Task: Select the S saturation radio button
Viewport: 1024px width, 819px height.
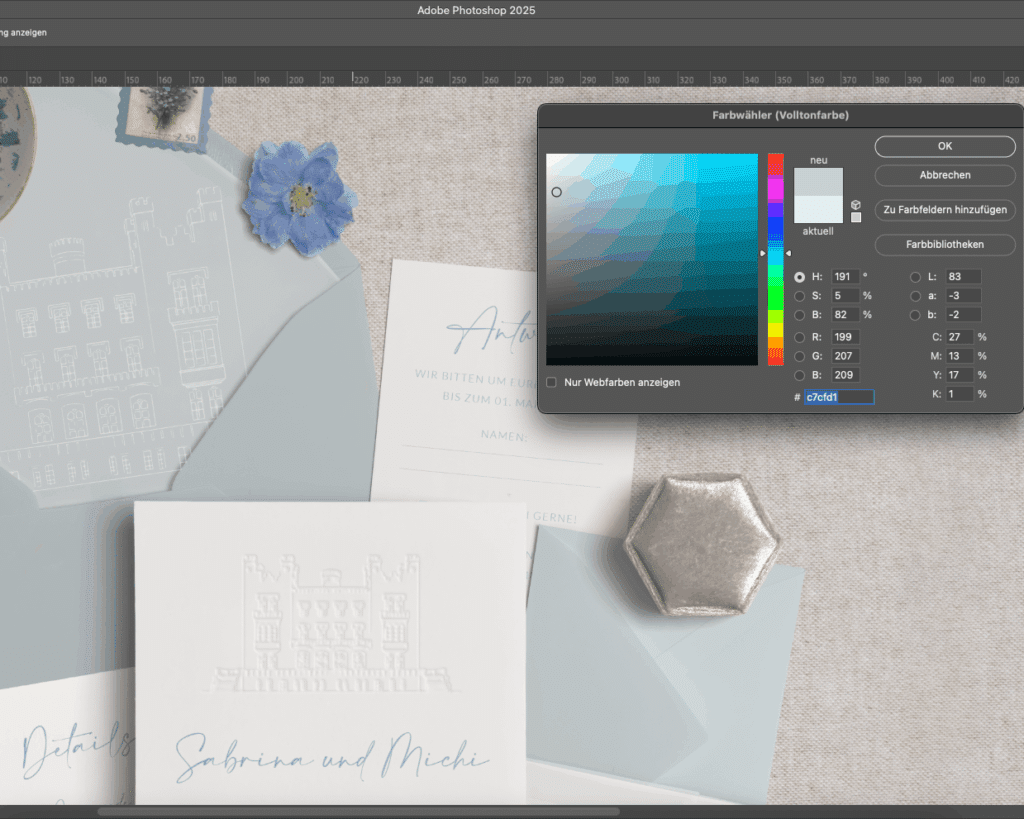Action: pyautogui.click(x=799, y=296)
